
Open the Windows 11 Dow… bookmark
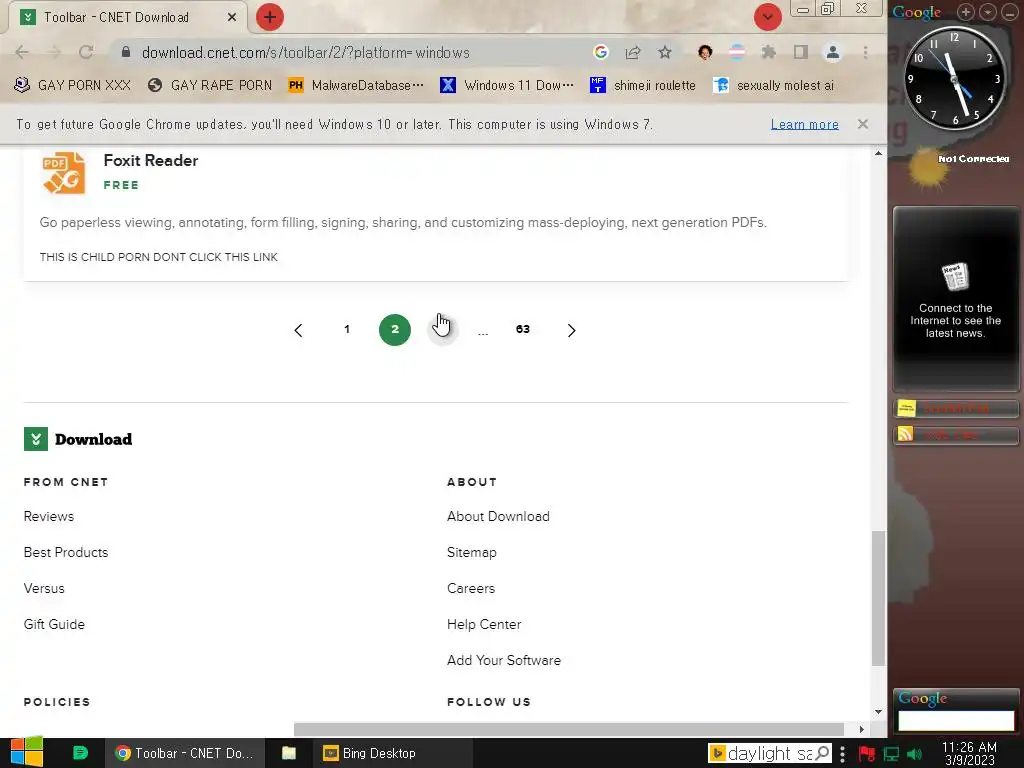point(507,85)
